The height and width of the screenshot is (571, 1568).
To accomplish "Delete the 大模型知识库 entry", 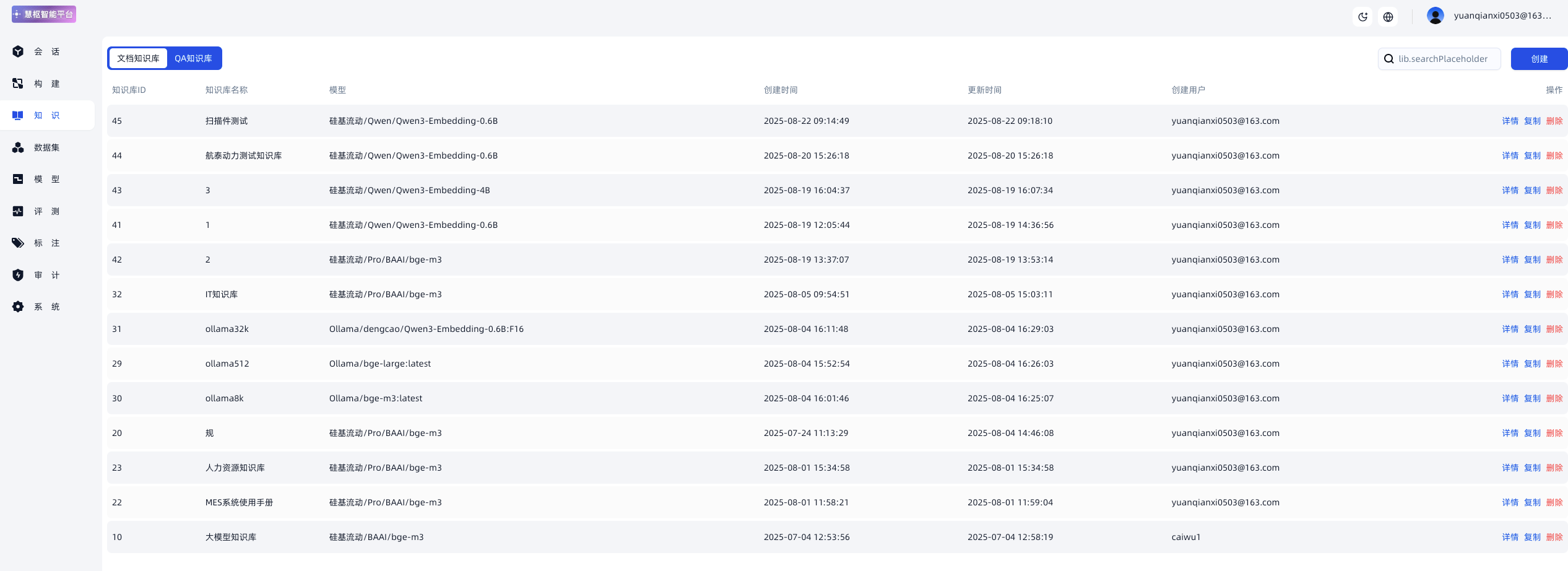I will click(1554, 537).
